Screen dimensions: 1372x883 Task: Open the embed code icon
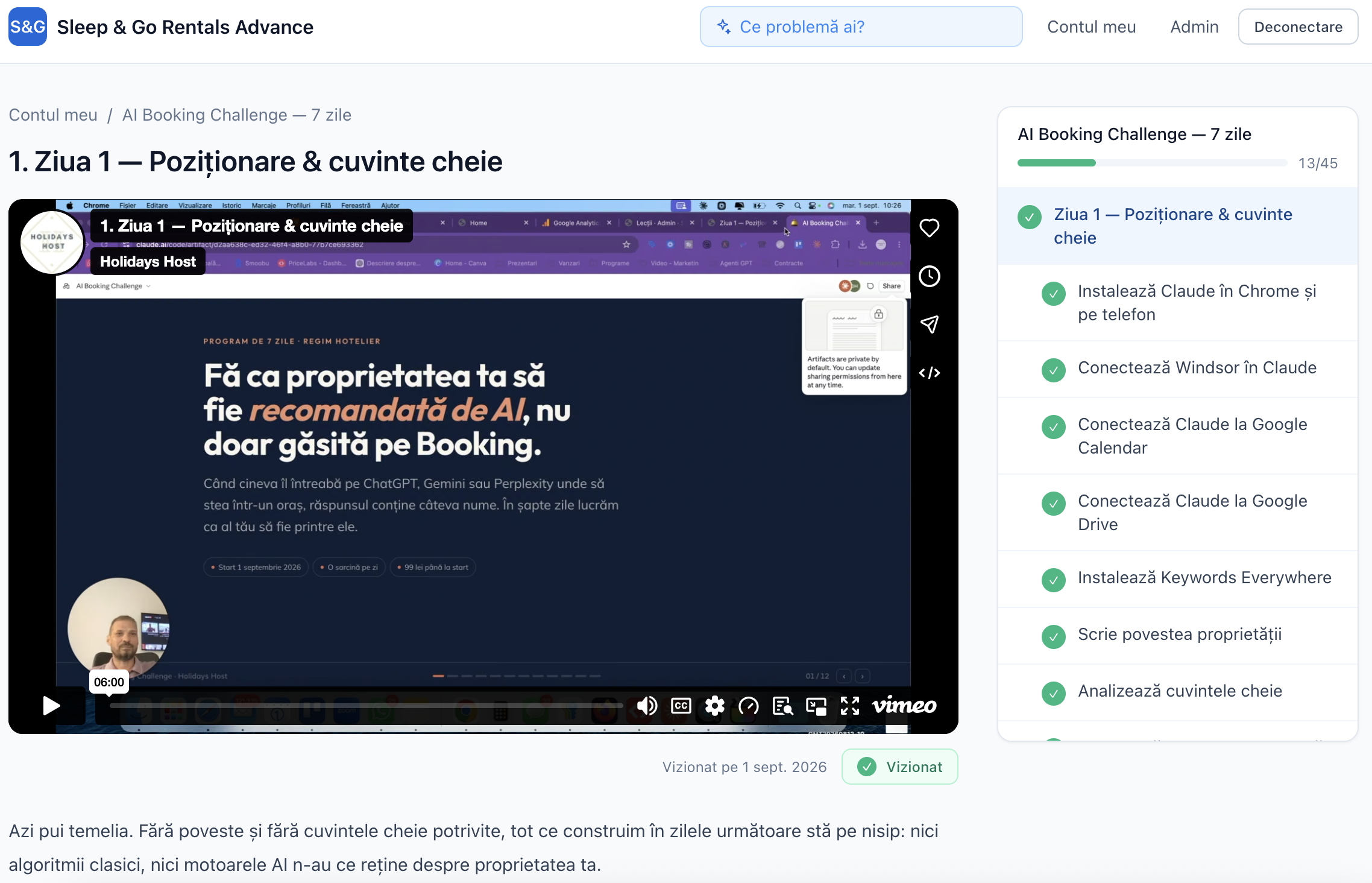pyautogui.click(x=929, y=373)
